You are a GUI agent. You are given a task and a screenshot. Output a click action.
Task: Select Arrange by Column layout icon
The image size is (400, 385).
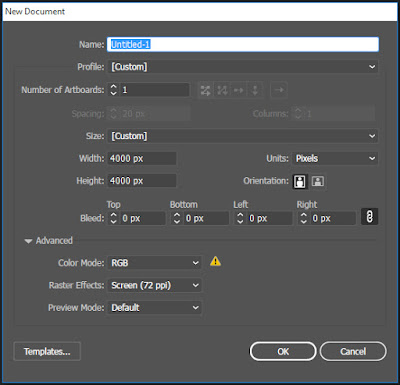click(x=255, y=90)
